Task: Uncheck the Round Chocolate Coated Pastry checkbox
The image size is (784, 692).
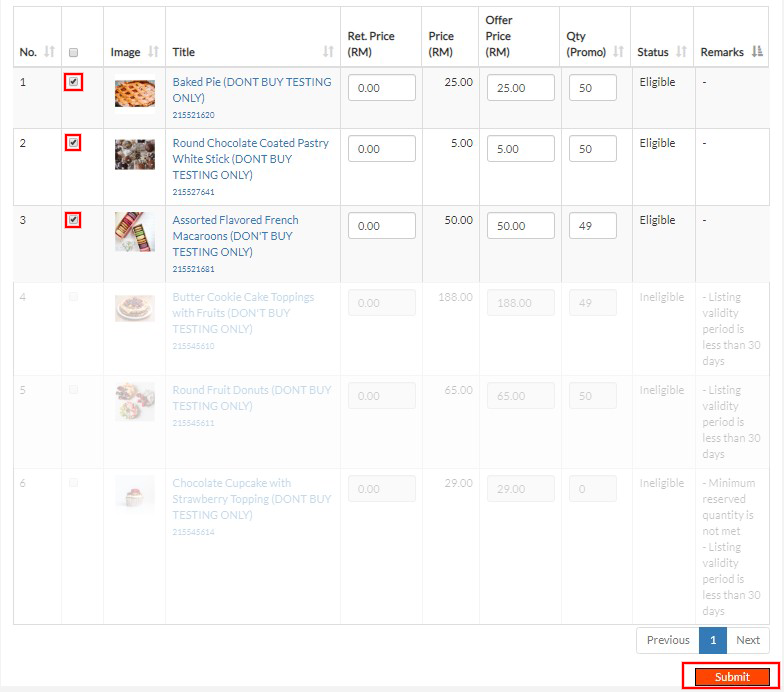Action: pyautogui.click(x=74, y=142)
